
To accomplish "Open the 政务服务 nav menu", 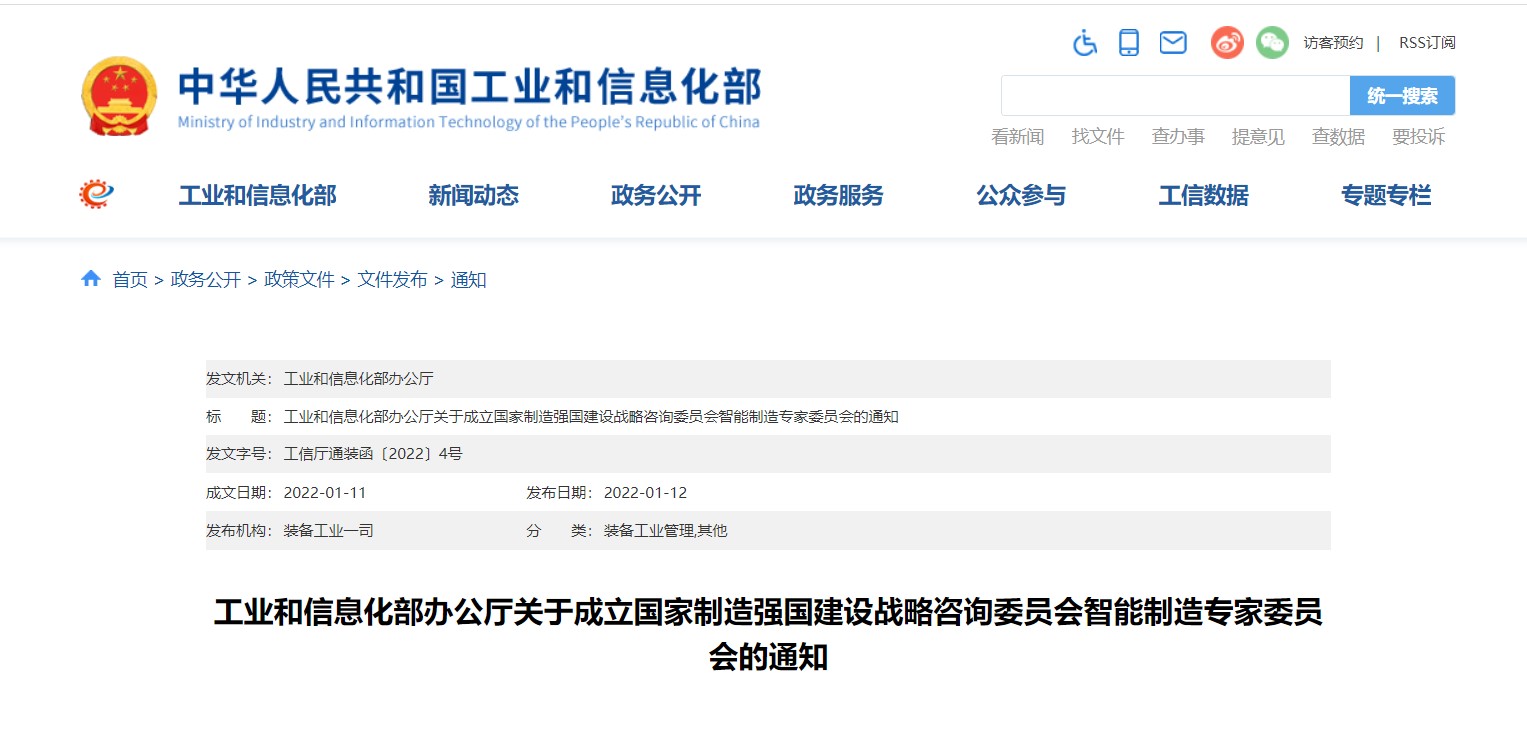I will pyautogui.click(x=838, y=195).
